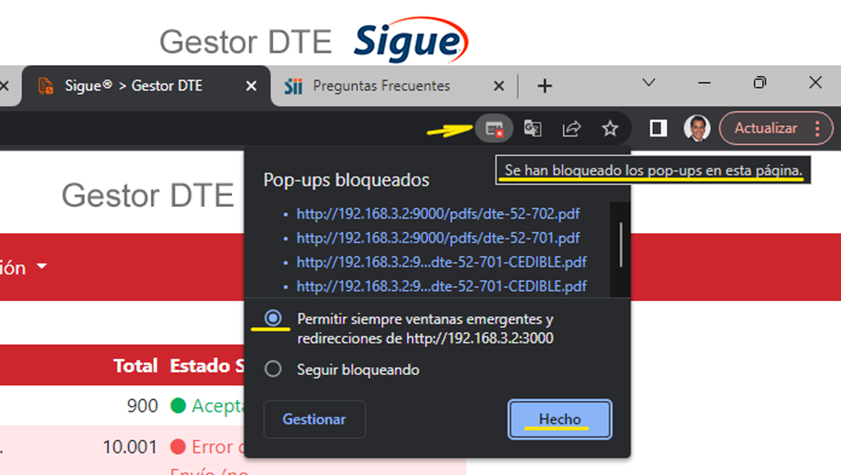Click the Sii favicon on second tab
The width and height of the screenshot is (841, 475).
[x=293, y=86]
